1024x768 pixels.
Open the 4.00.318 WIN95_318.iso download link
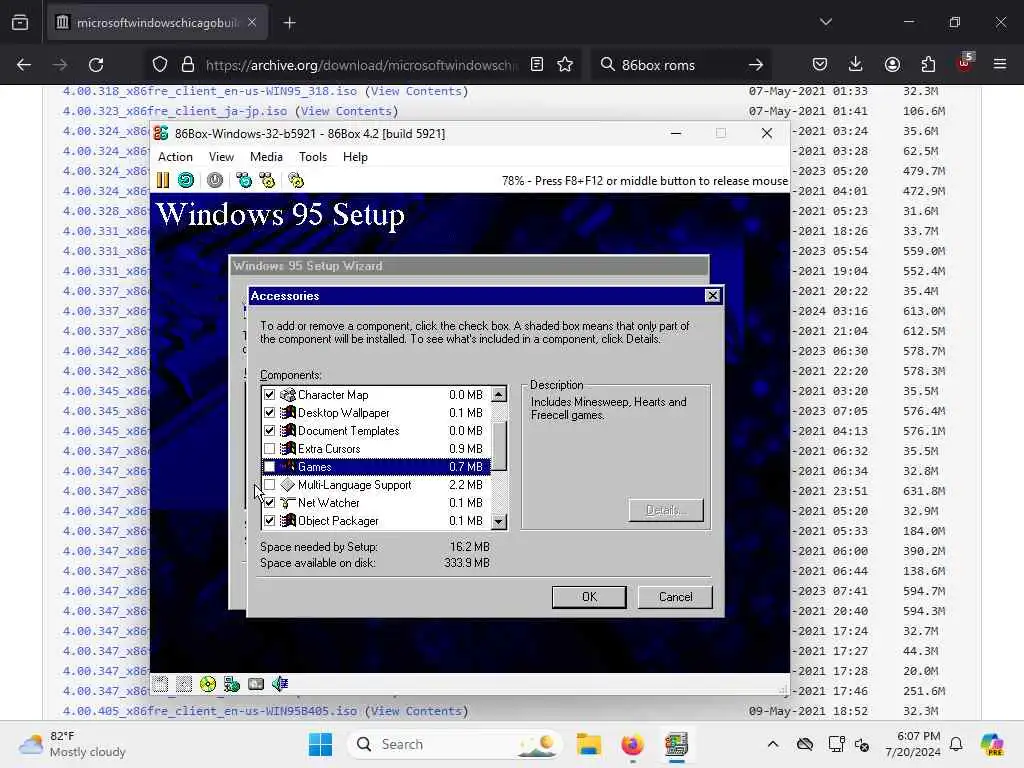[x=210, y=91]
